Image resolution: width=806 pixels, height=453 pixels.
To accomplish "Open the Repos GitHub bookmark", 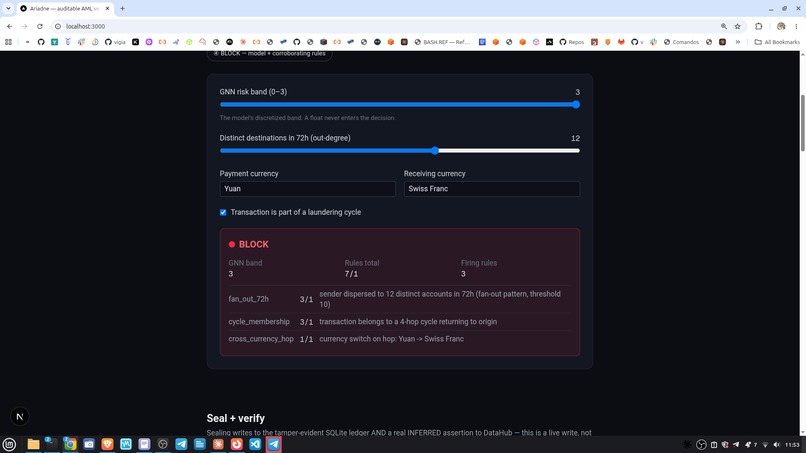I will coord(572,42).
